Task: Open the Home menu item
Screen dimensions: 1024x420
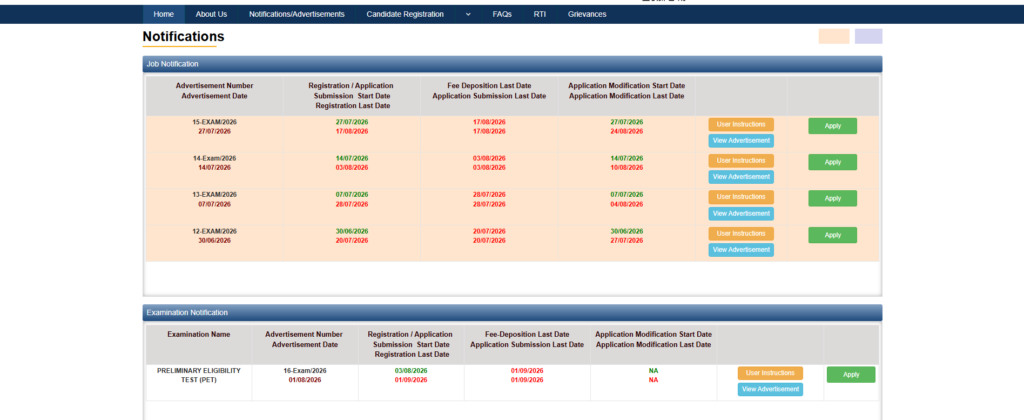Action: [163, 14]
